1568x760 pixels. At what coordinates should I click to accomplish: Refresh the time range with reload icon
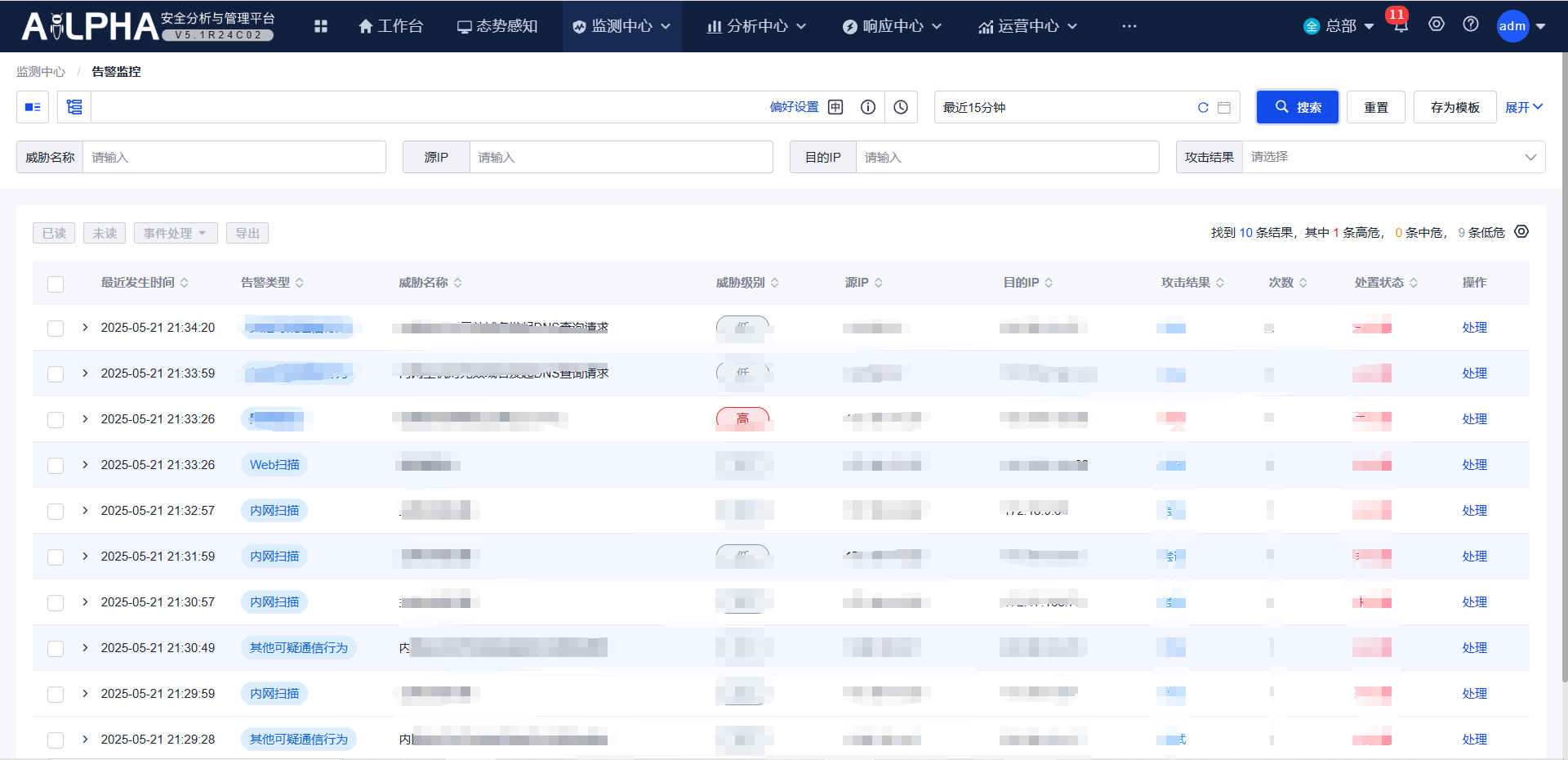(1202, 107)
